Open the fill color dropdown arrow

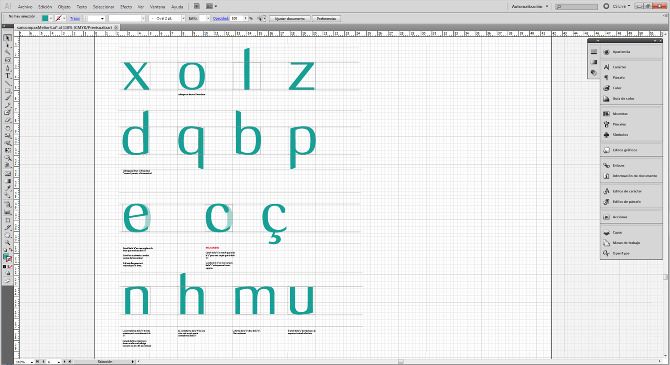click(x=51, y=19)
